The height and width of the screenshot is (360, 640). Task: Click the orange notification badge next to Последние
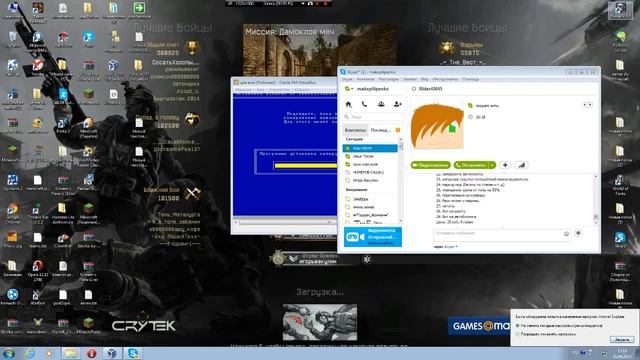(x=398, y=130)
